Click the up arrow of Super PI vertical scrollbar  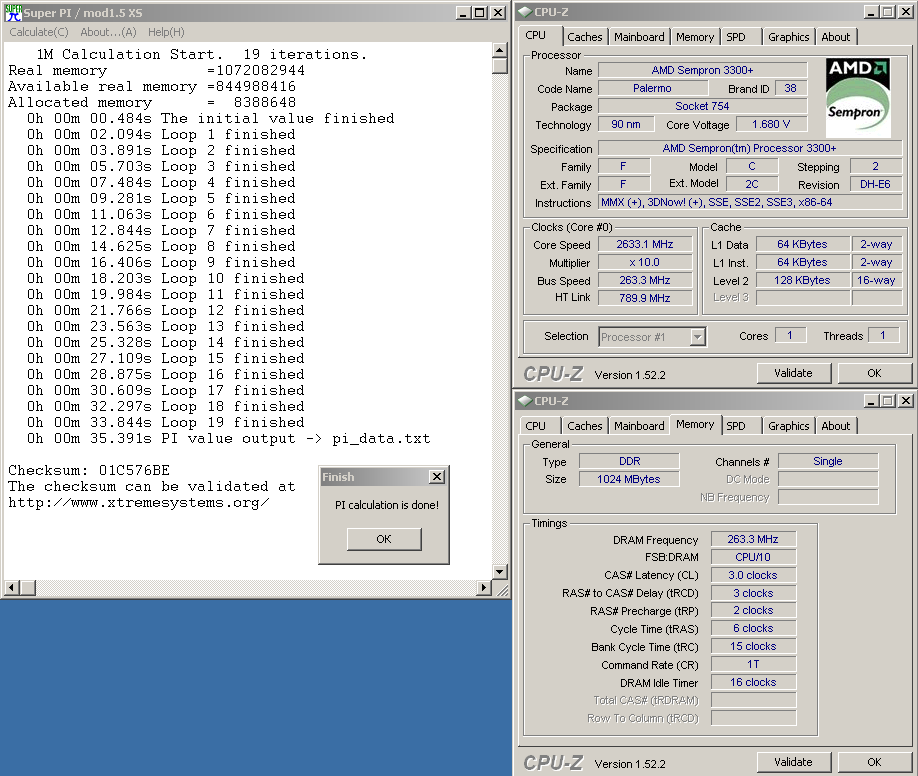click(x=499, y=50)
